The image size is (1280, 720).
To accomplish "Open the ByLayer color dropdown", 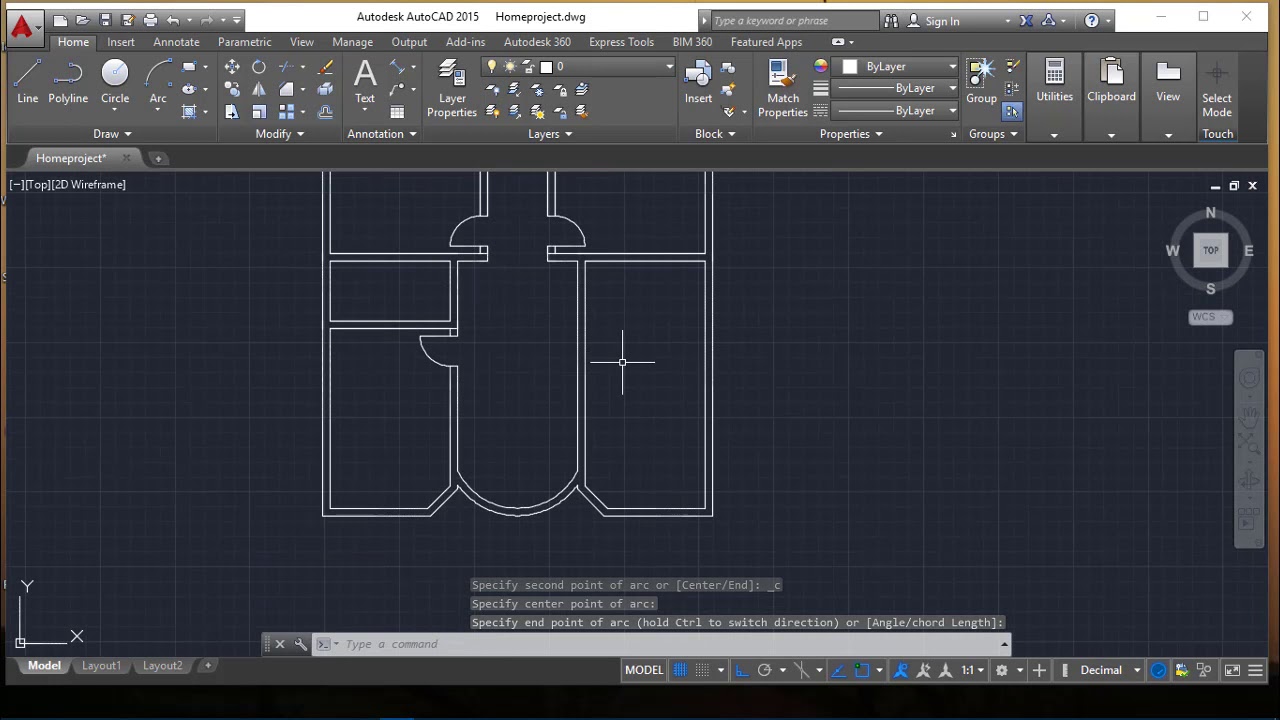I will [x=952, y=66].
